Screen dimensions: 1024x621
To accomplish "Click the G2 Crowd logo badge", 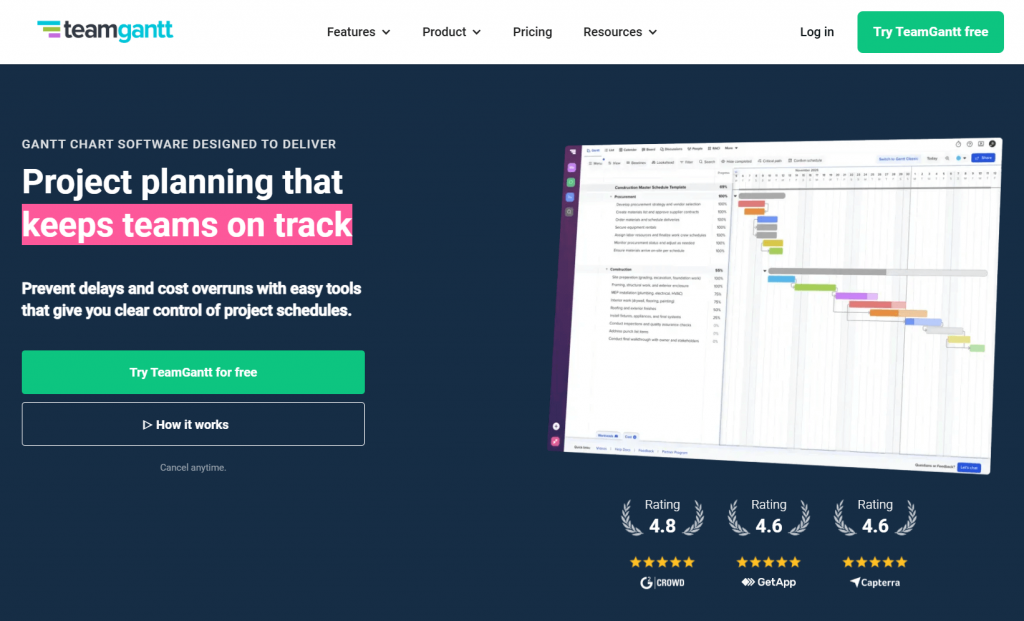I will click(662, 582).
